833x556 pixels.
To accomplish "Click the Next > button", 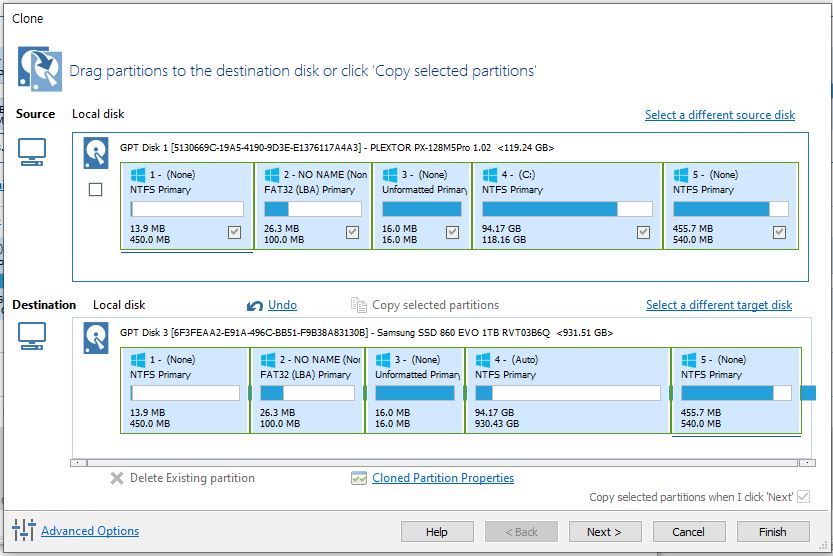I will pyautogui.click(x=605, y=532).
